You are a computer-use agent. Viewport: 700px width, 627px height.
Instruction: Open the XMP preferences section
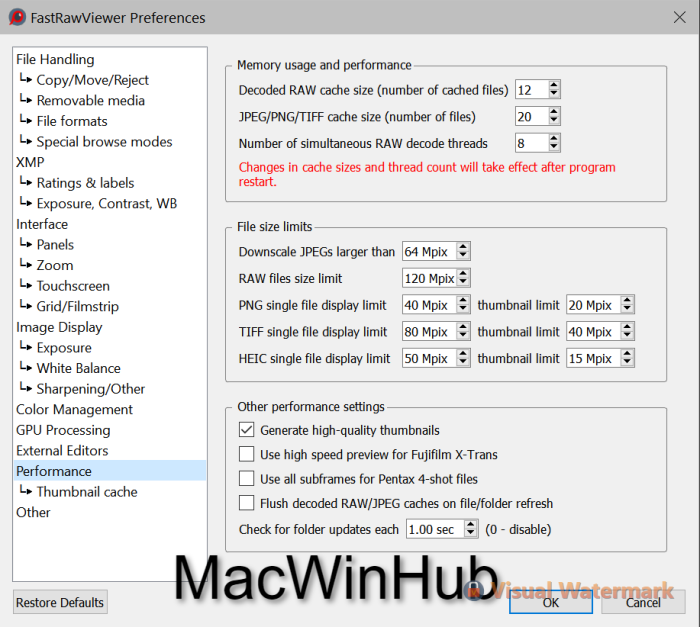click(30, 162)
